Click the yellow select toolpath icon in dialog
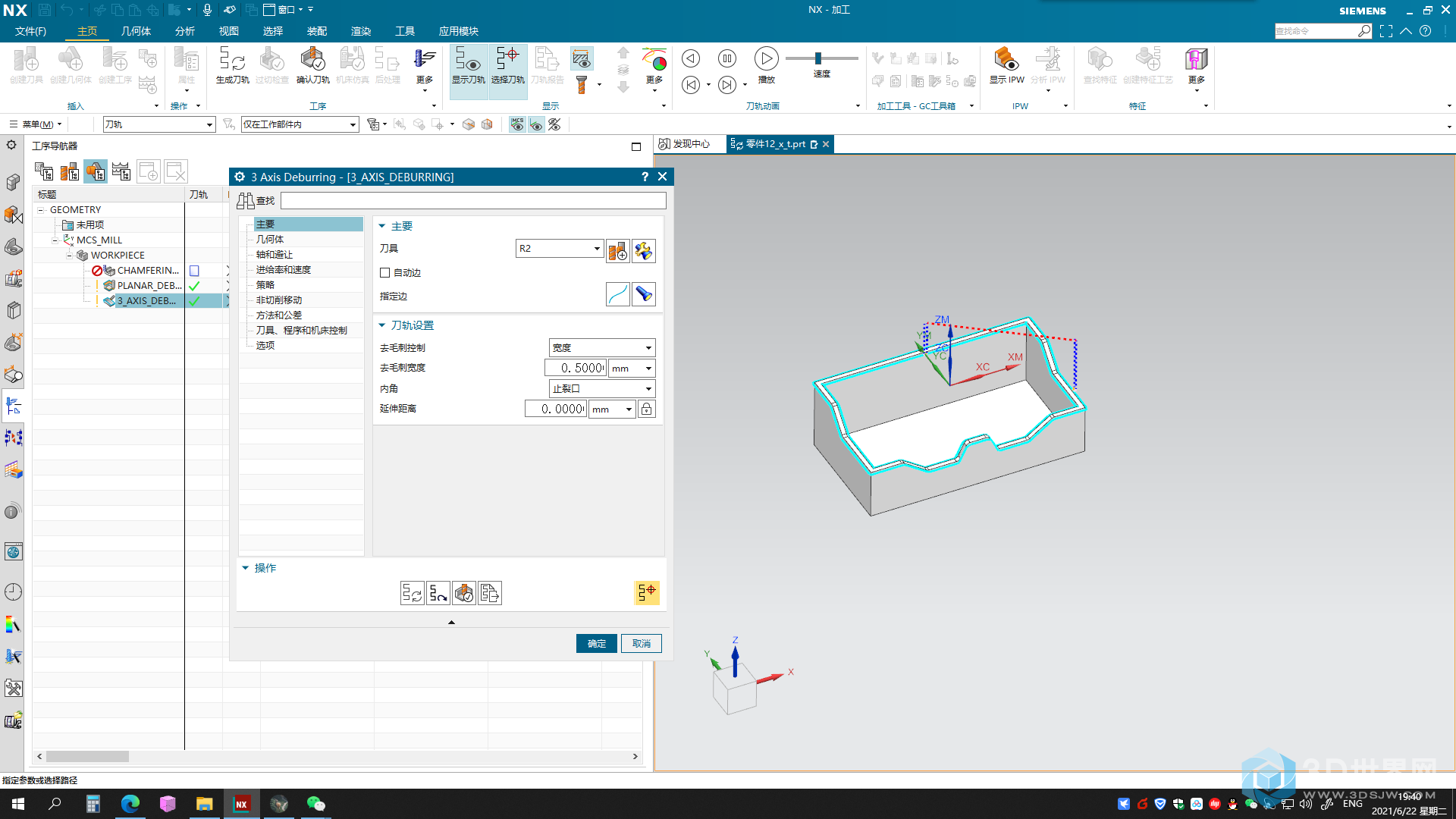The image size is (1456, 819). (x=646, y=593)
